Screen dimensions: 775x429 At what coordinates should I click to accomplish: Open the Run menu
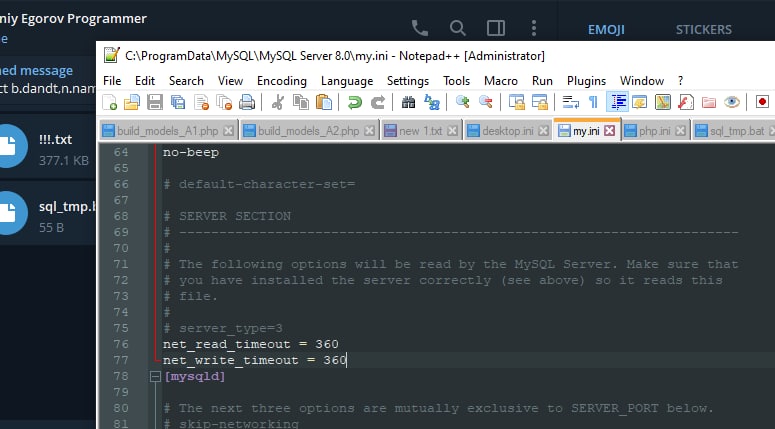pos(542,81)
